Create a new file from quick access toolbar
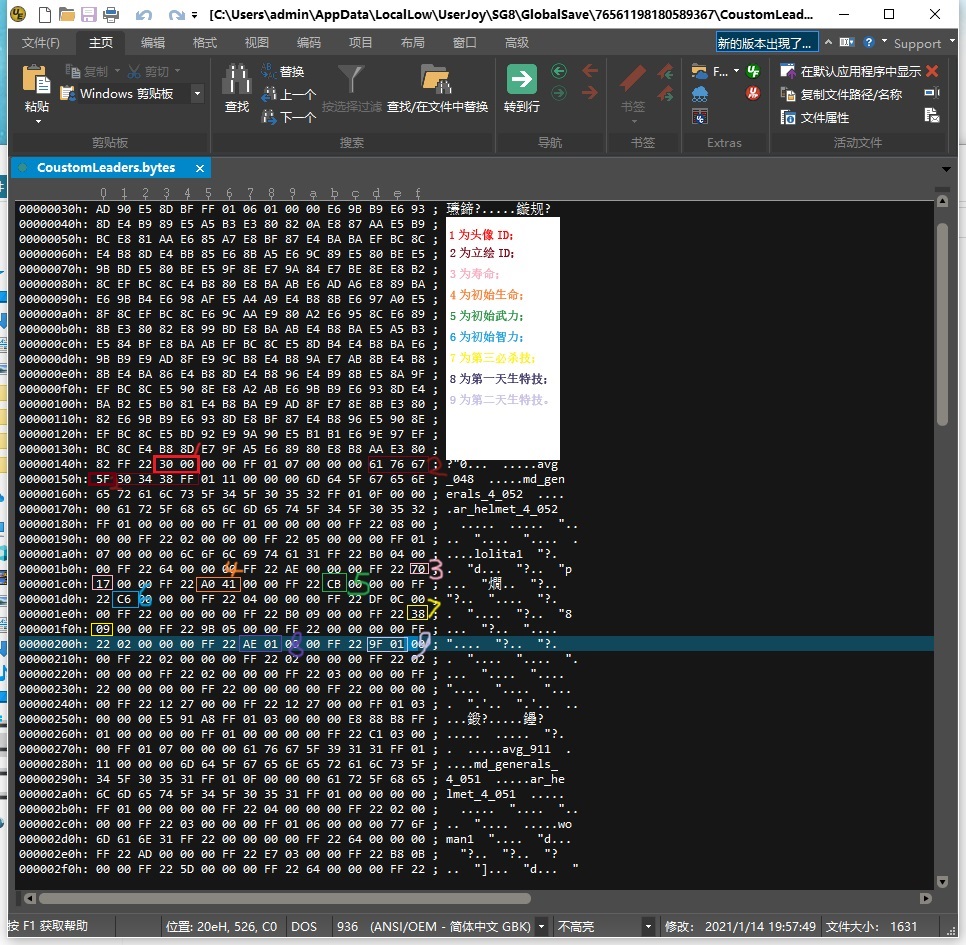 [x=44, y=14]
